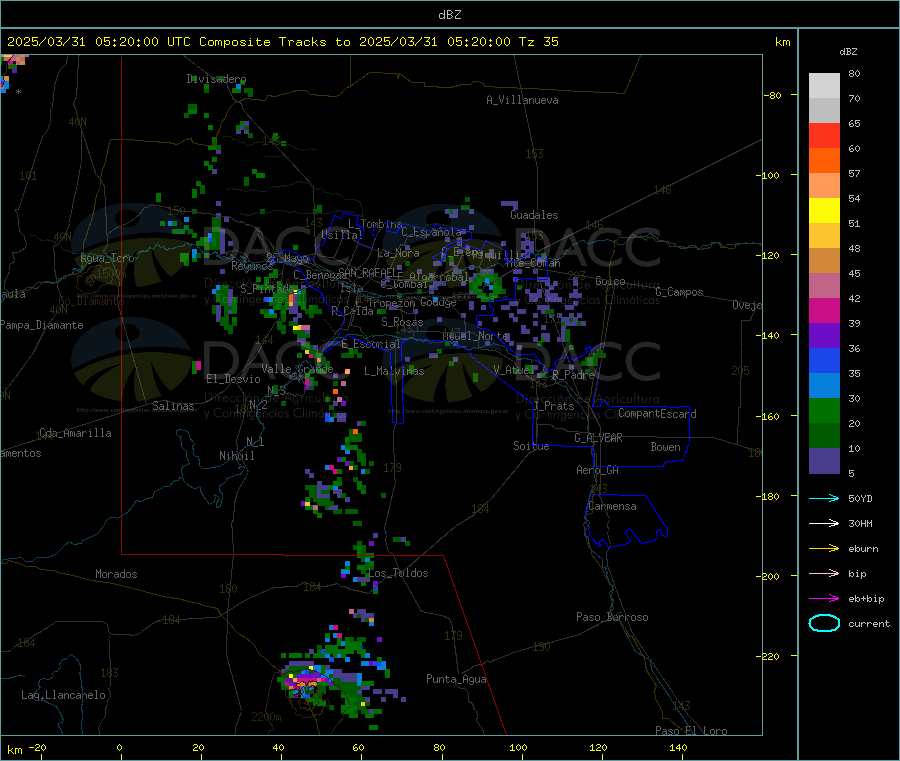Click the '100' tick on bottom km axis
Viewport: 900px width, 761px height.
coord(518,747)
